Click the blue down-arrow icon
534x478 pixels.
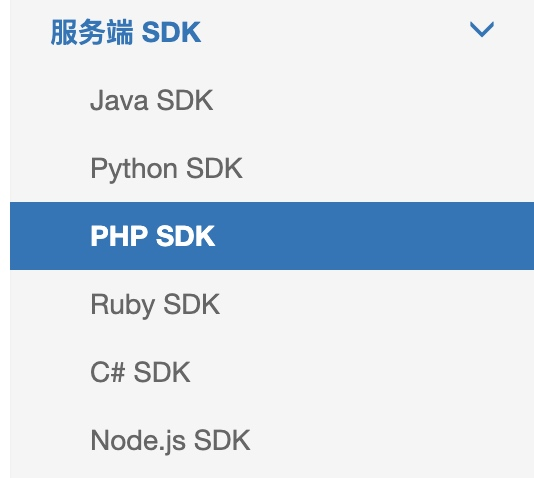point(482,29)
